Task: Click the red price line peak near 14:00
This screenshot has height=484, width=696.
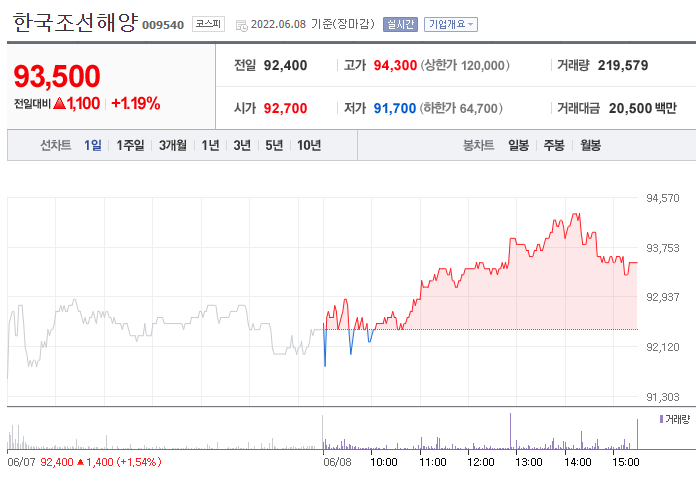Action: (577, 215)
